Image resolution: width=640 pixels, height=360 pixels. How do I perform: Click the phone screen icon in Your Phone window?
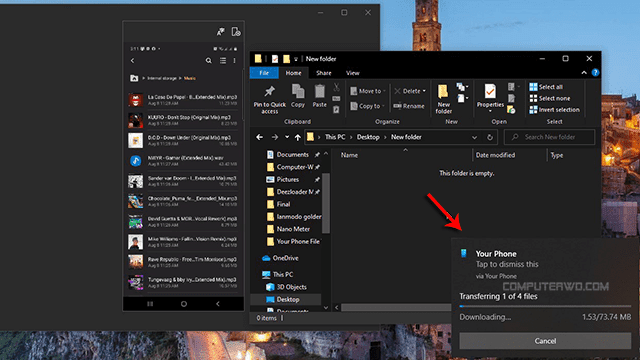click(236, 32)
